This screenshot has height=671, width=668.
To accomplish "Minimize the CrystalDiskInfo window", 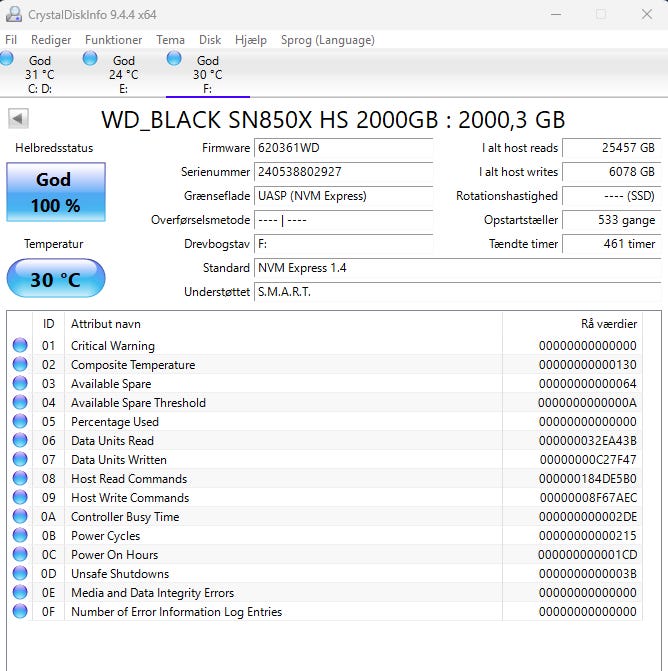I will click(x=556, y=14).
